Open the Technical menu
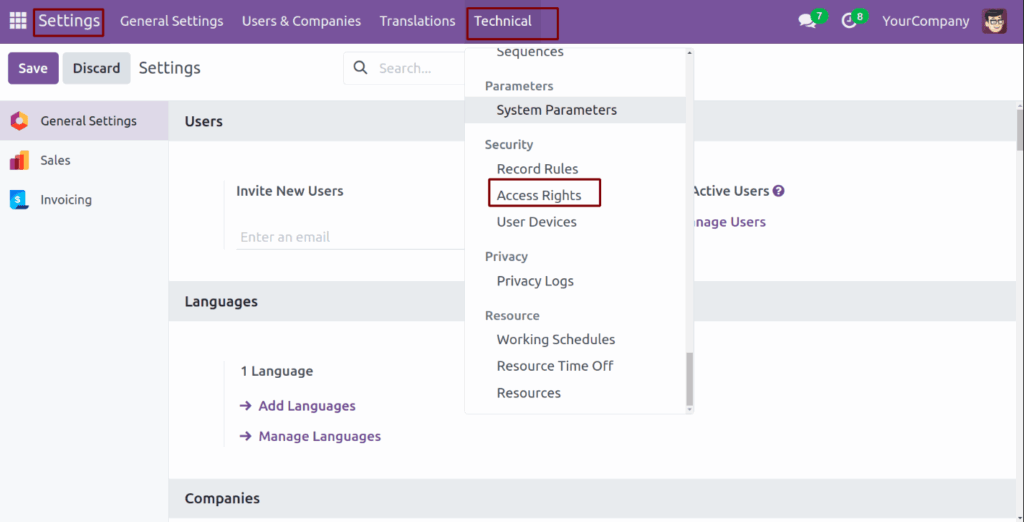Image resolution: width=1024 pixels, height=522 pixels. 503,21
